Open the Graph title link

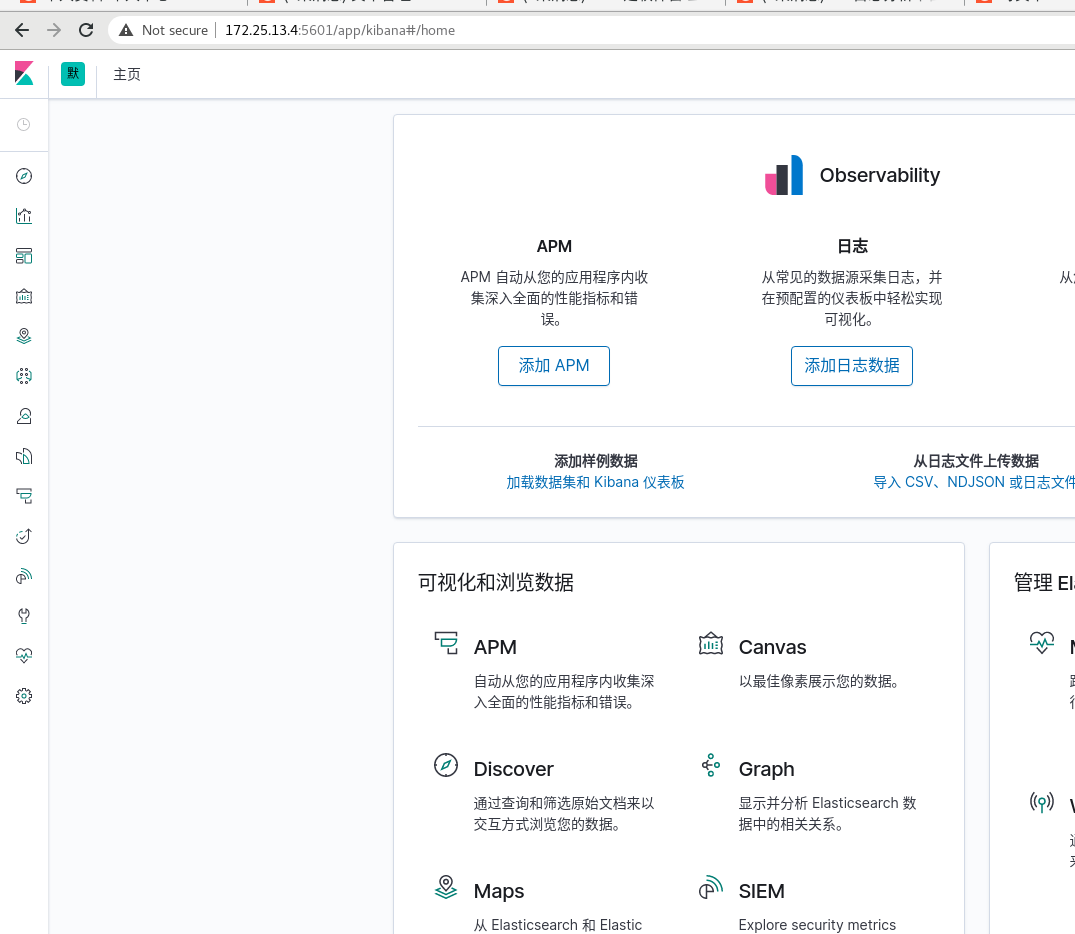[x=766, y=769]
